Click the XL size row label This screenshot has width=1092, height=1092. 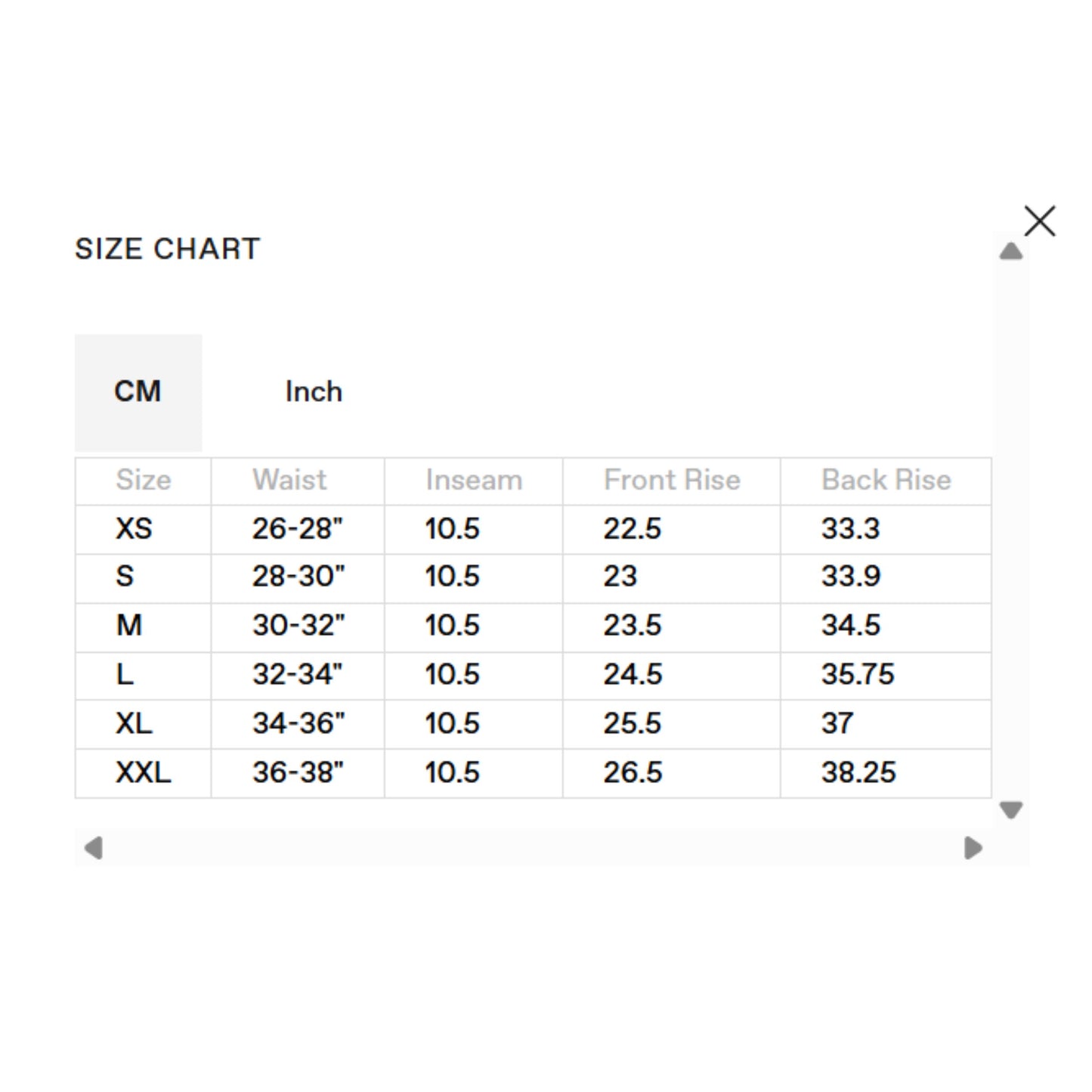pos(135,724)
